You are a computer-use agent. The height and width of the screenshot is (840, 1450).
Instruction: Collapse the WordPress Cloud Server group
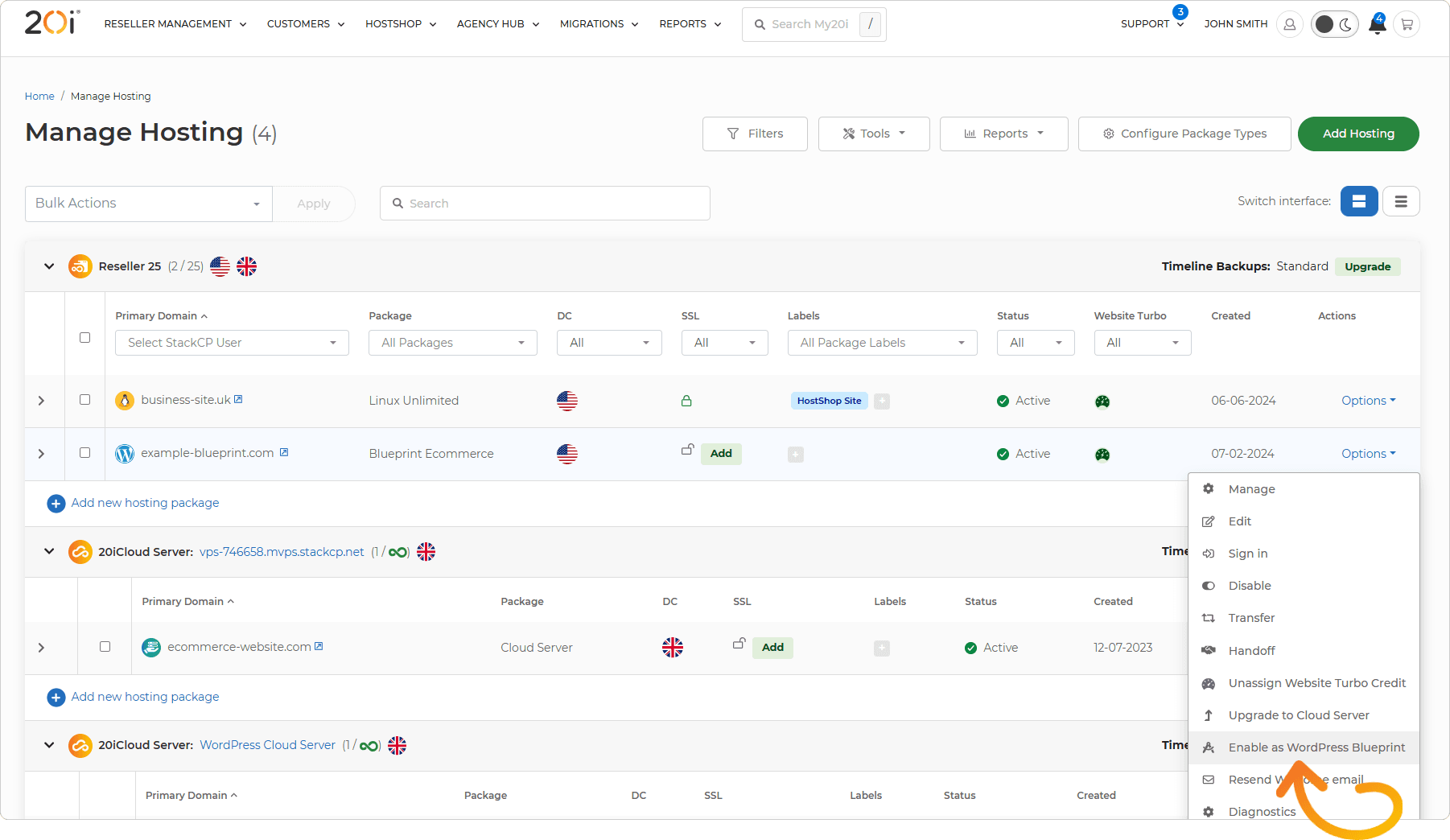coord(49,746)
